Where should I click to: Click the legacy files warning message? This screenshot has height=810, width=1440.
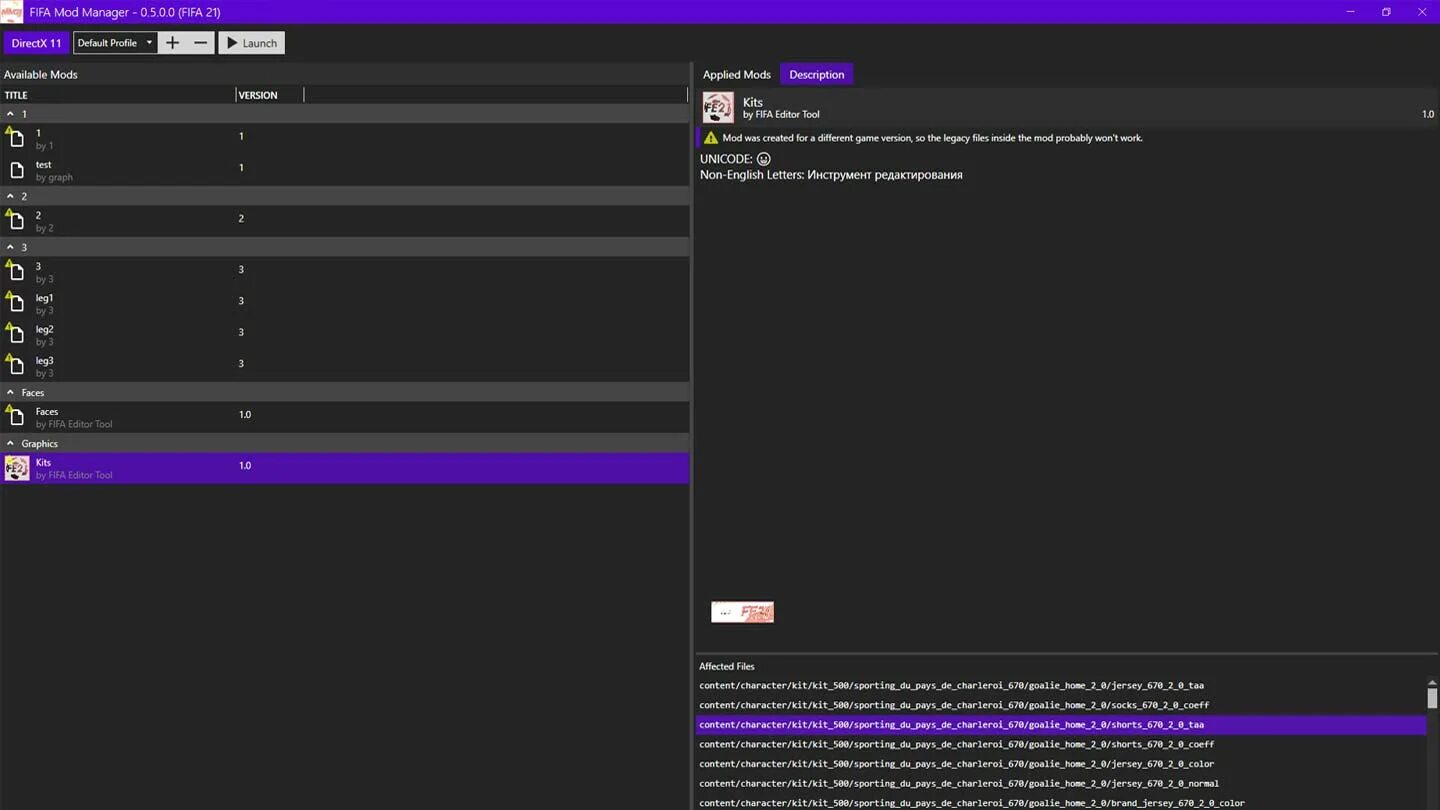tap(932, 138)
